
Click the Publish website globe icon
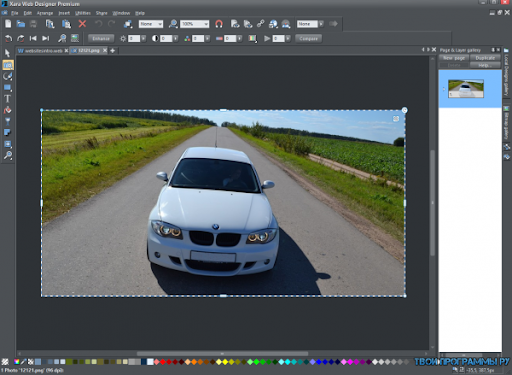273,24
